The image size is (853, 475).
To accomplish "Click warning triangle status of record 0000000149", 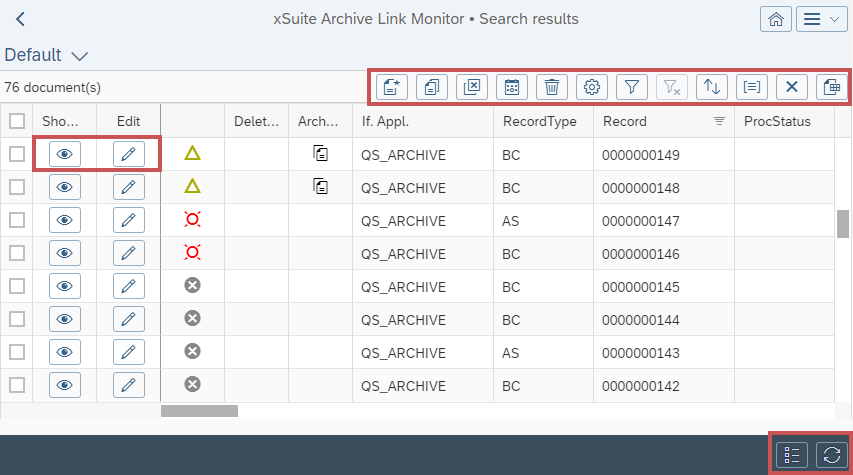I will coord(193,153).
